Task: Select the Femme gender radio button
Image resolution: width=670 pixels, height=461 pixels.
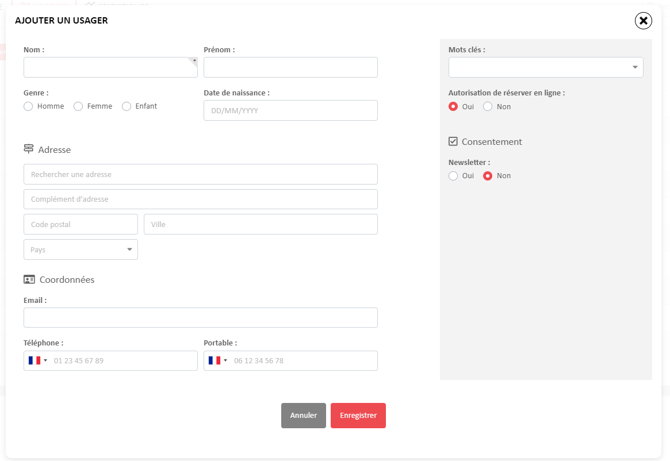Action: tap(78, 106)
